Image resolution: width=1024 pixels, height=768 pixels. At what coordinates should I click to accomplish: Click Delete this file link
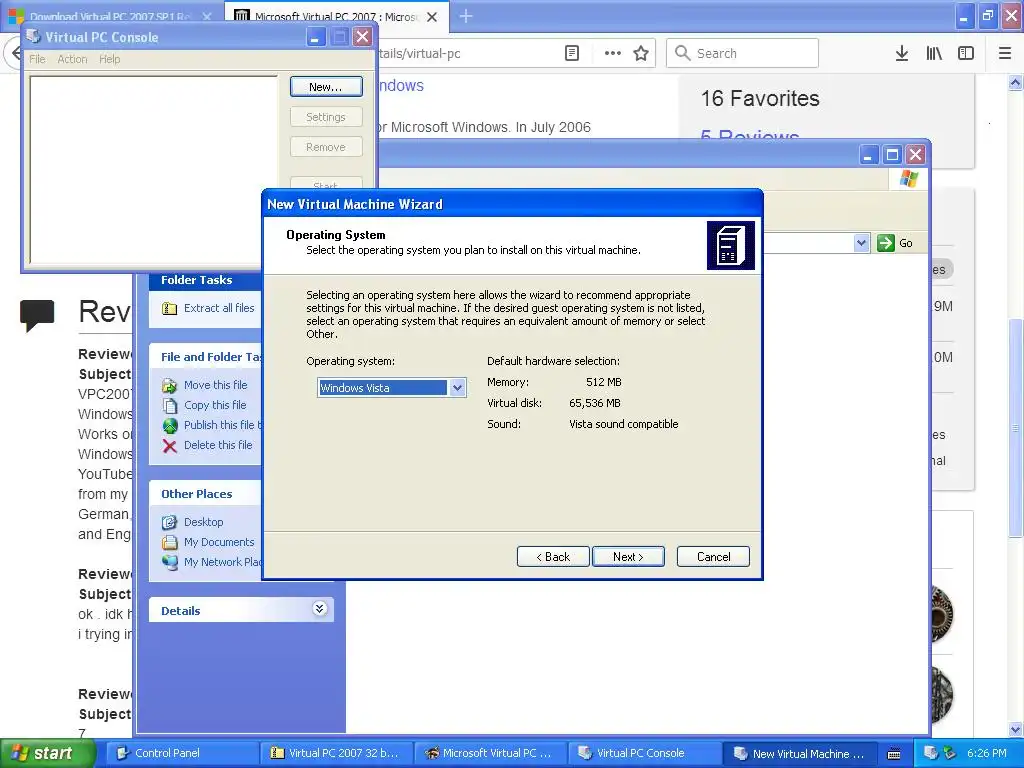[x=217, y=445]
